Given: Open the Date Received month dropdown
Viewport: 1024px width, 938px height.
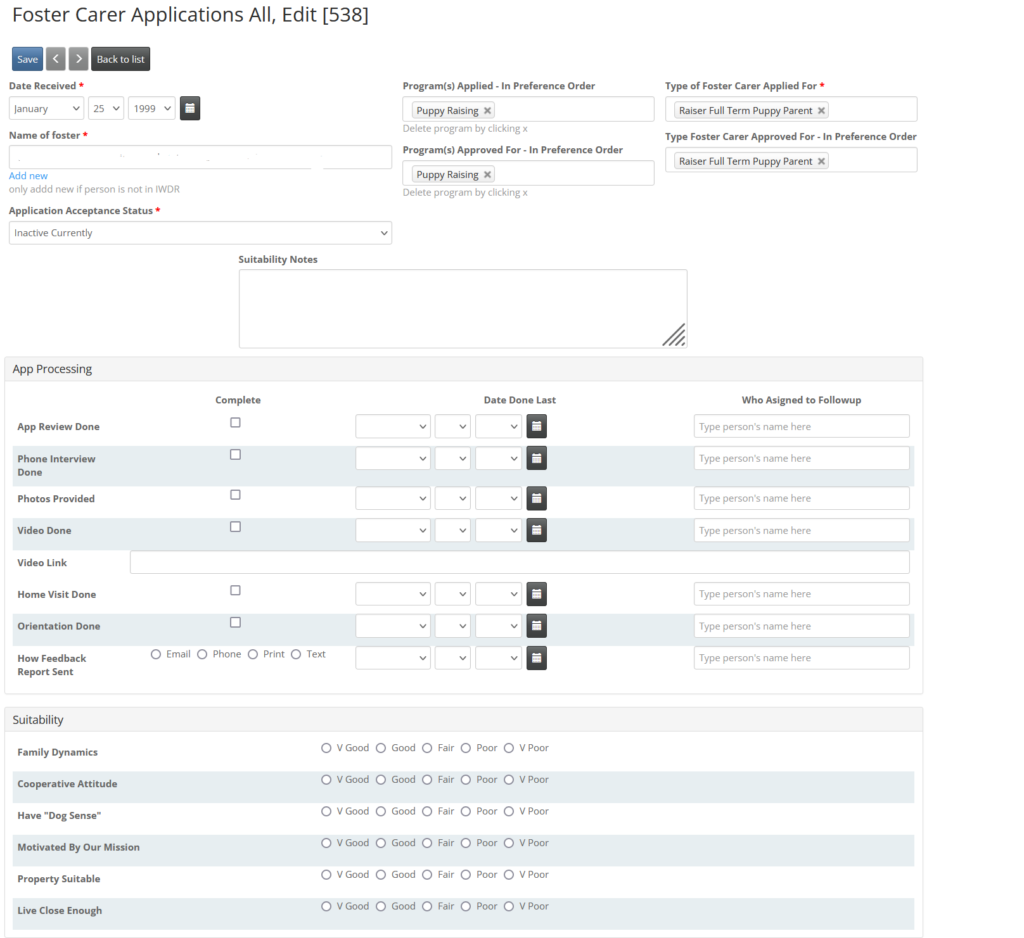Looking at the screenshot, I should (x=46, y=108).
